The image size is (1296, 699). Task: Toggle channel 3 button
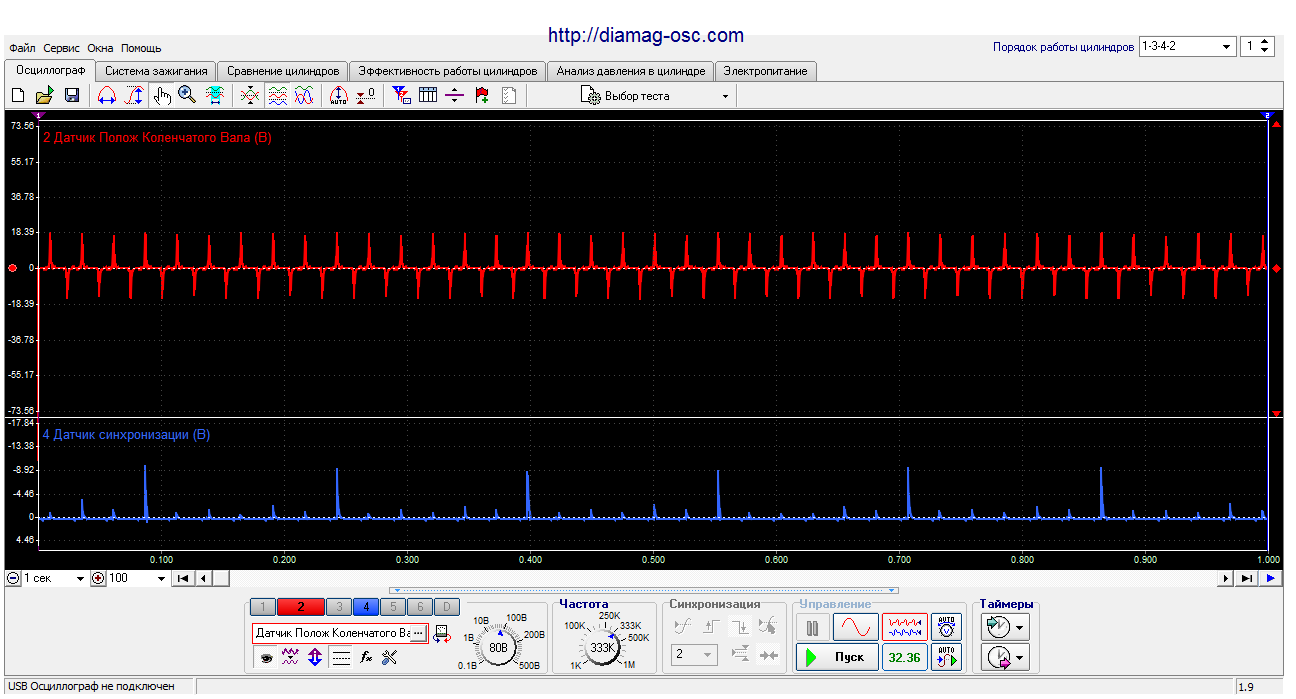click(339, 607)
